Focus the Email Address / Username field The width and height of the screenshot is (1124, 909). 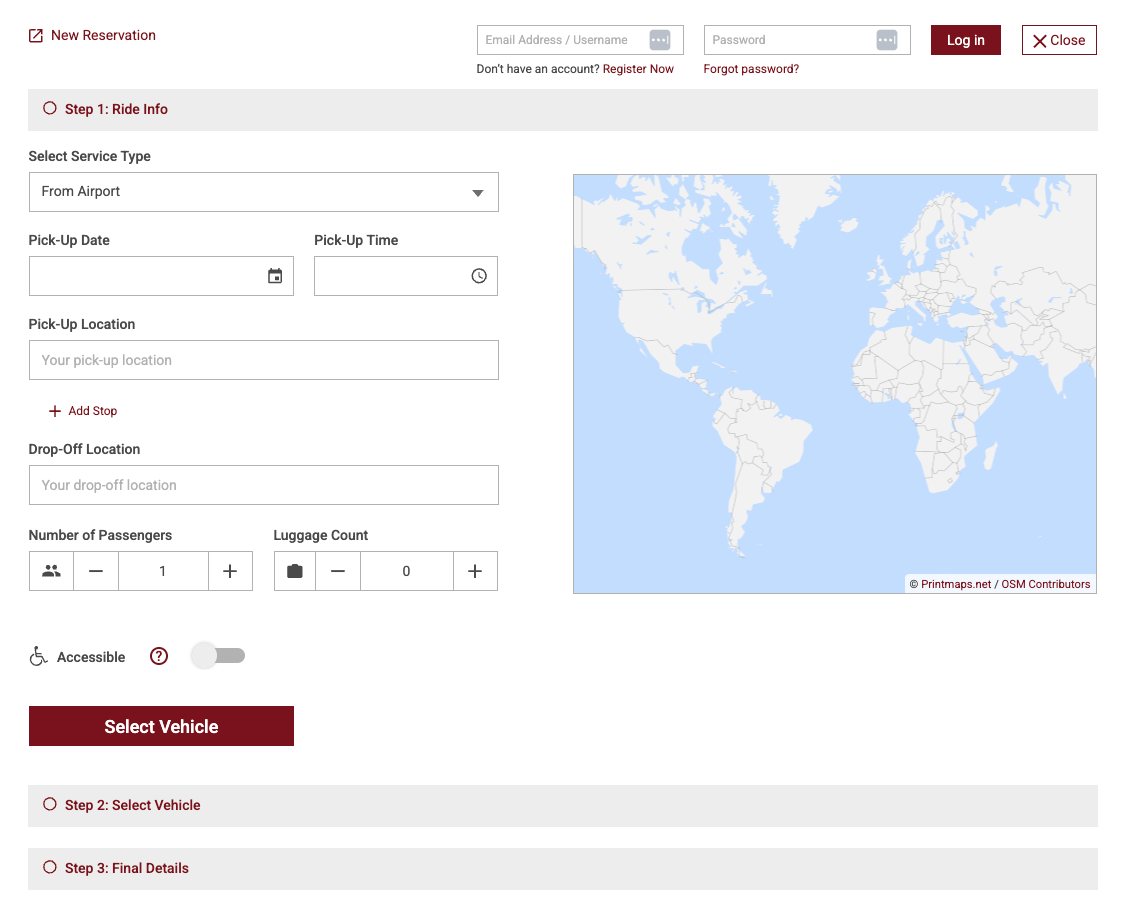coord(580,40)
